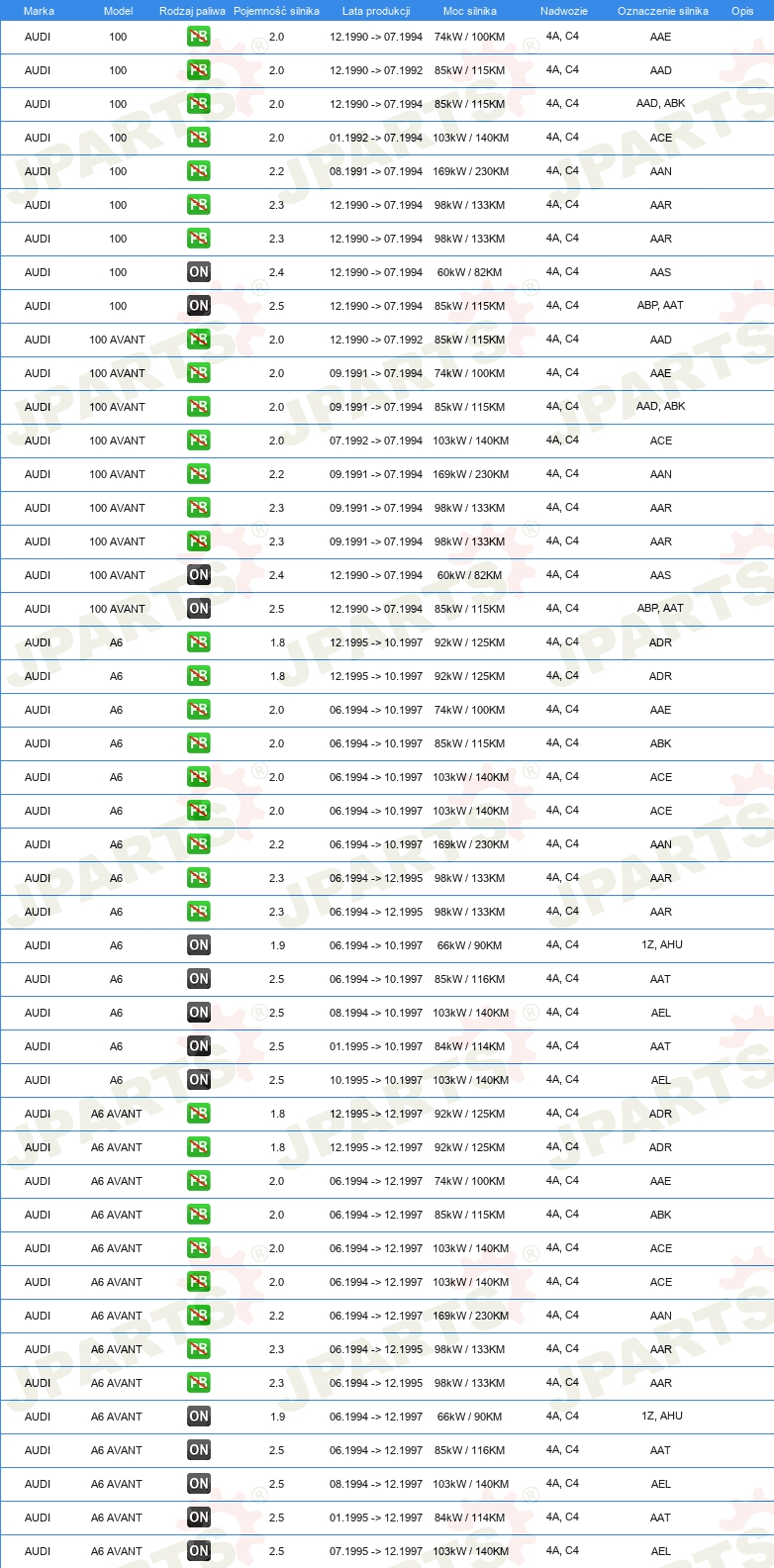
Task: Click PB icon in A6 ABK row
Action: pos(199,743)
